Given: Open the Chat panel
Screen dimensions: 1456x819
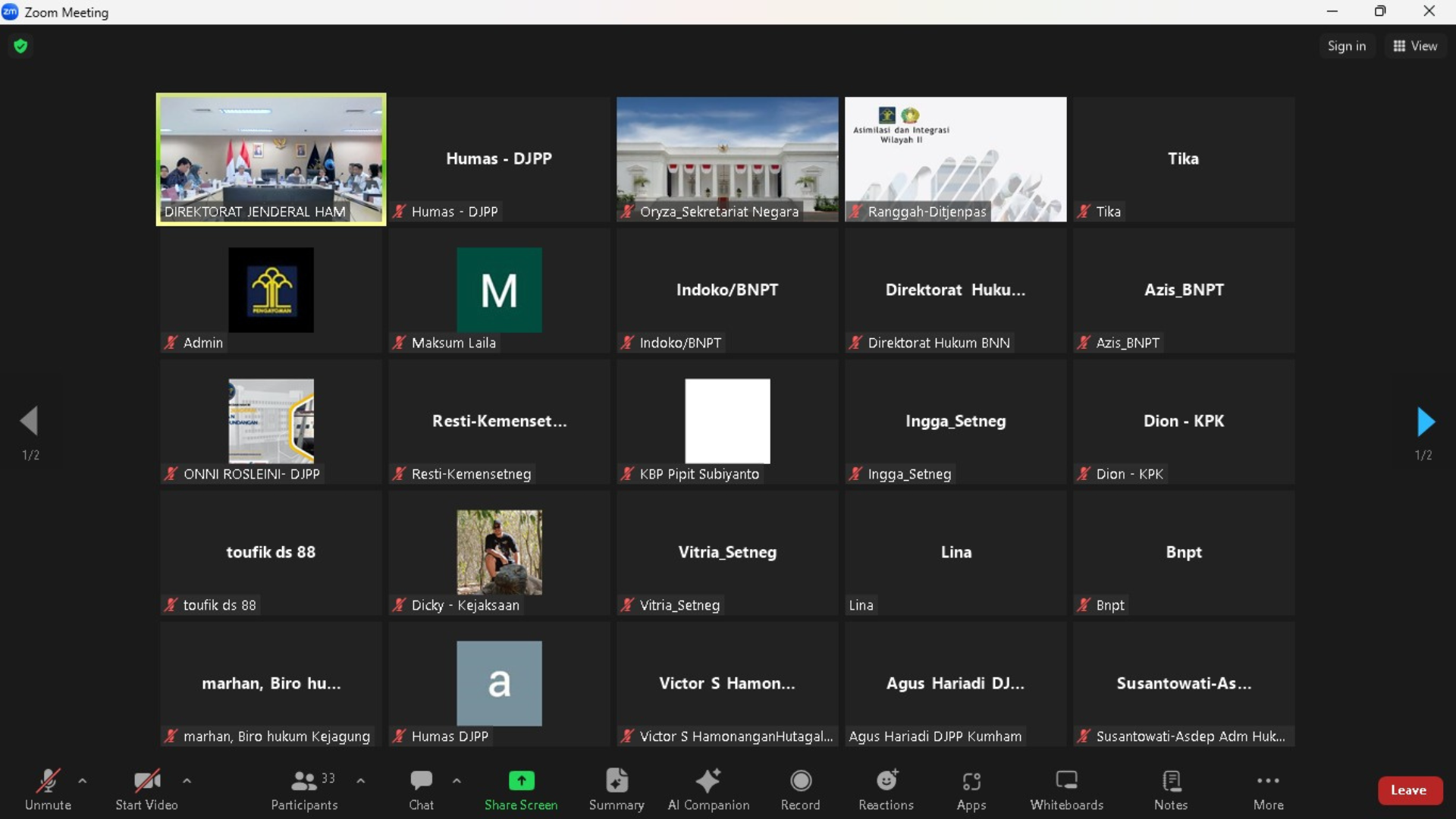Looking at the screenshot, I should coord(421,789).
